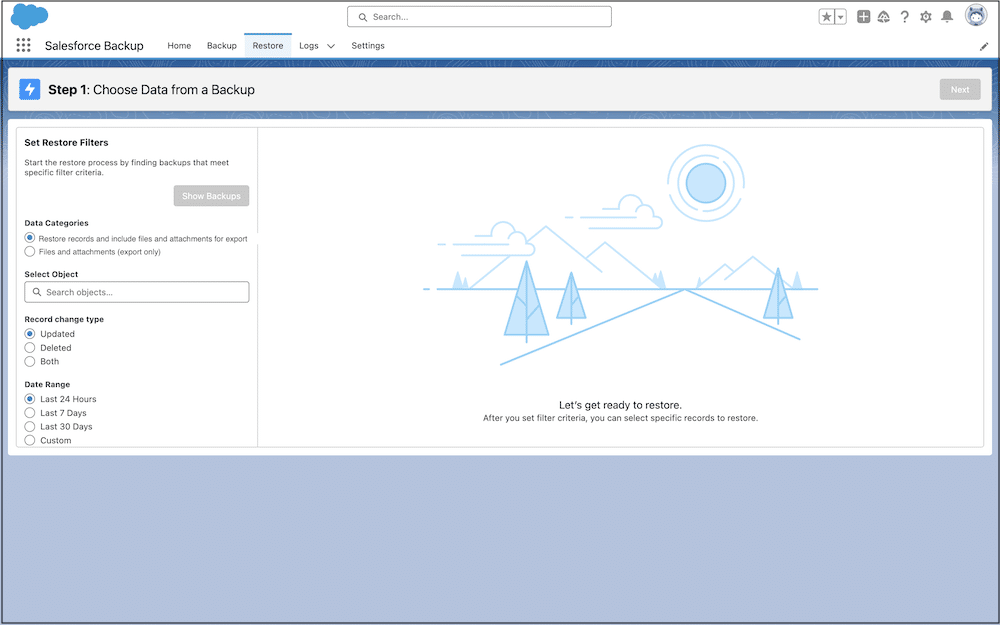Screen dimensions: 1000x625
Task: Click the Date Range label
Action: 47,385
